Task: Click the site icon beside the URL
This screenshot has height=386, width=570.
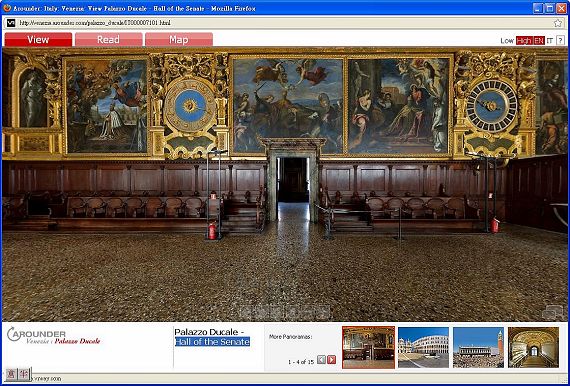Action: tap(11, 23)
